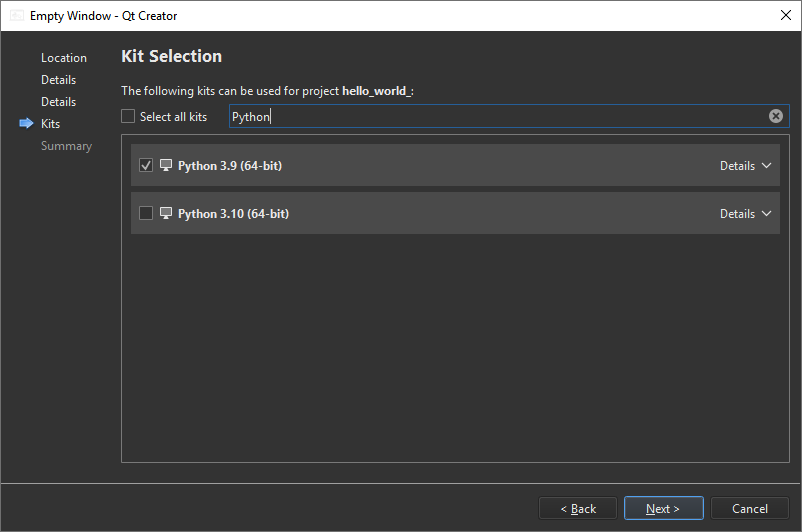Expand Details for Python 3.10 kit
This screenshot has height=532, width=802.
[745, 214]
